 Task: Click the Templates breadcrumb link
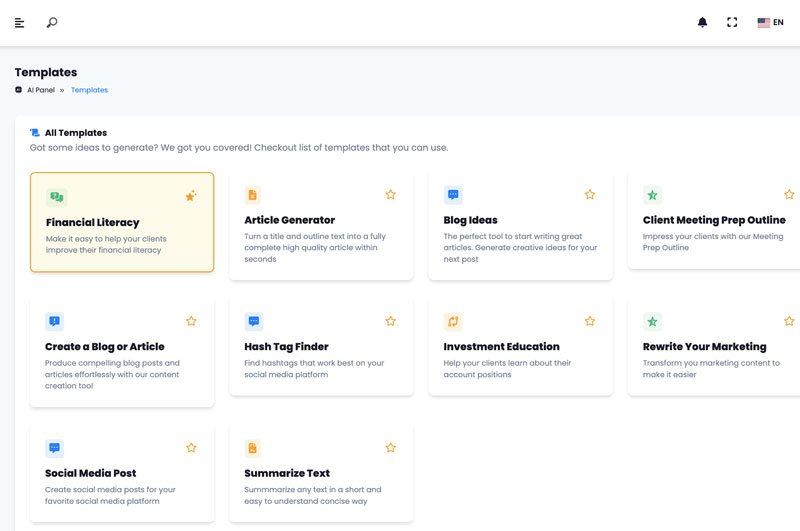click(x=89, y=90)
